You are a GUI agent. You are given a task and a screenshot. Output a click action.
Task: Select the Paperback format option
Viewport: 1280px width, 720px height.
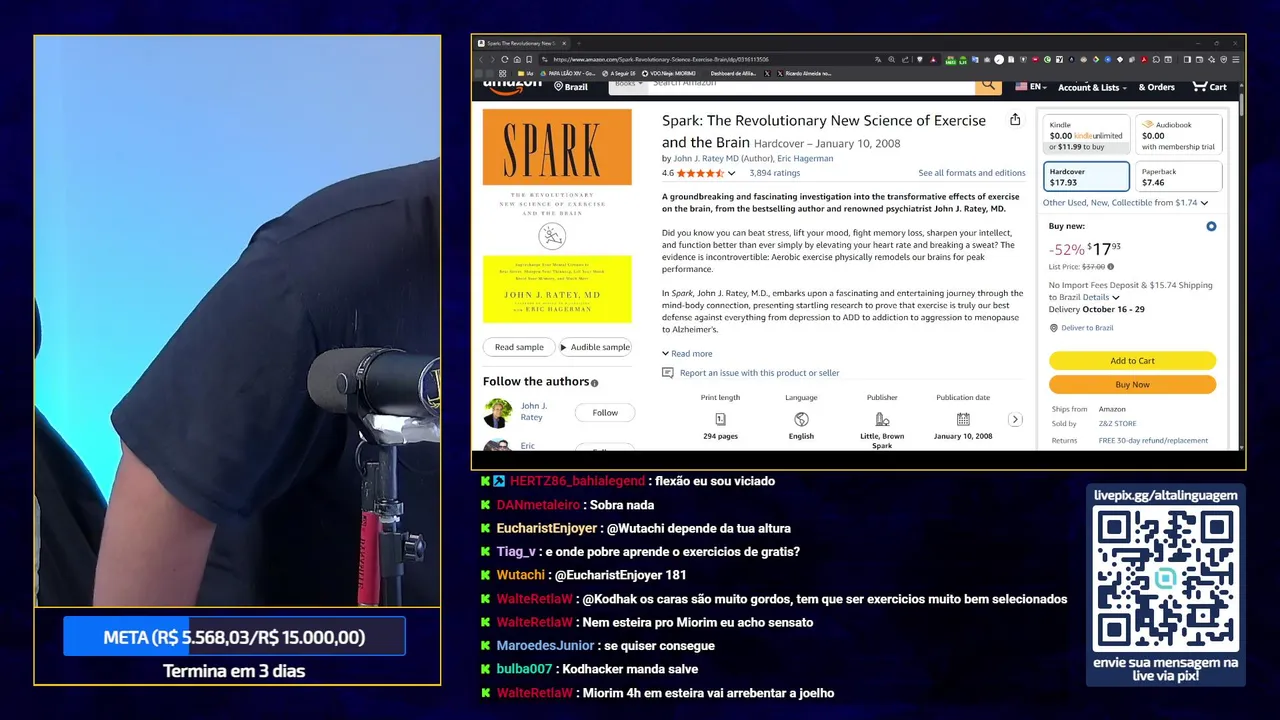tap(1179, 176)
